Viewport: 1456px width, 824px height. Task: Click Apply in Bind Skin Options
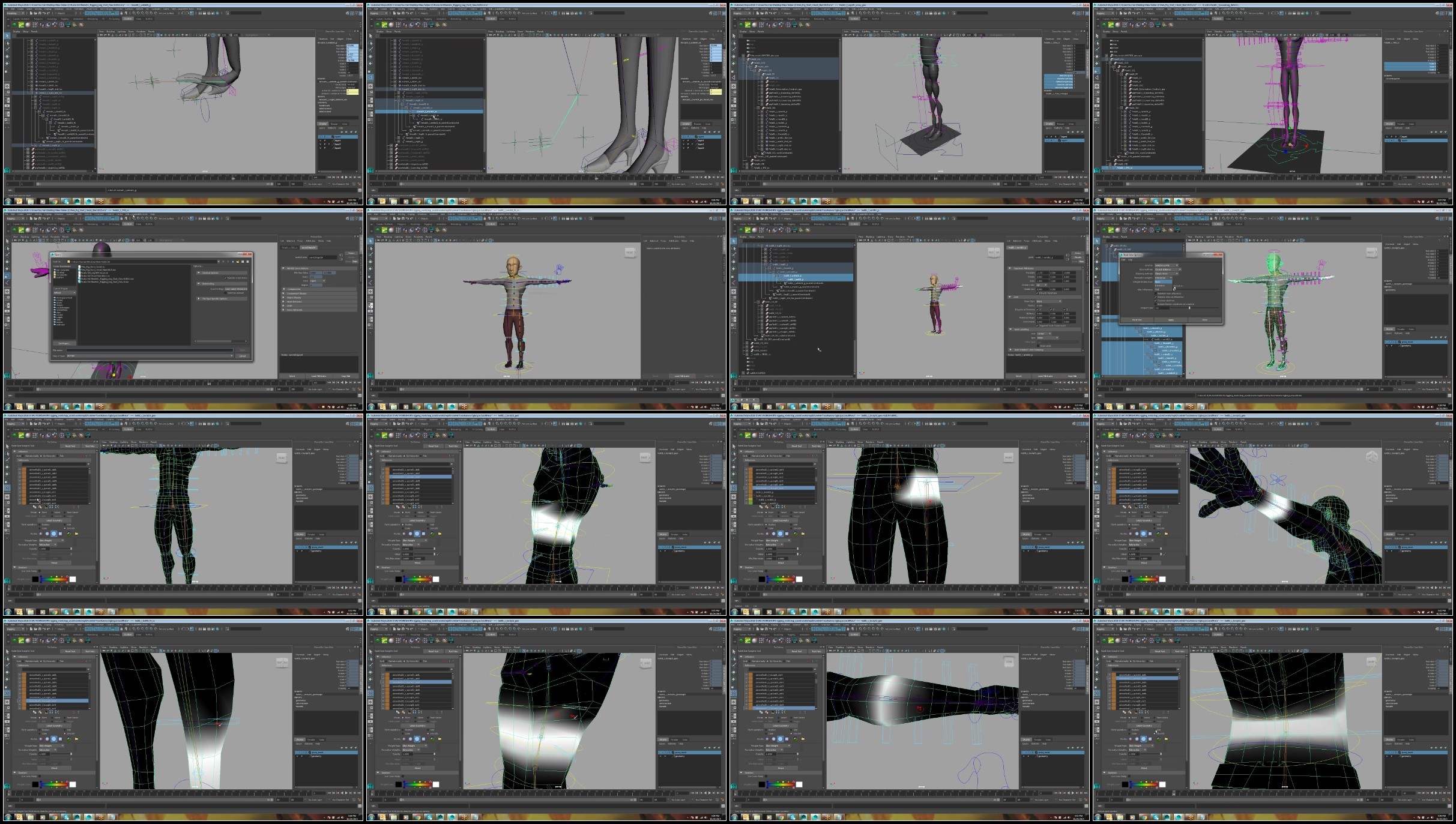[1171, 320]
